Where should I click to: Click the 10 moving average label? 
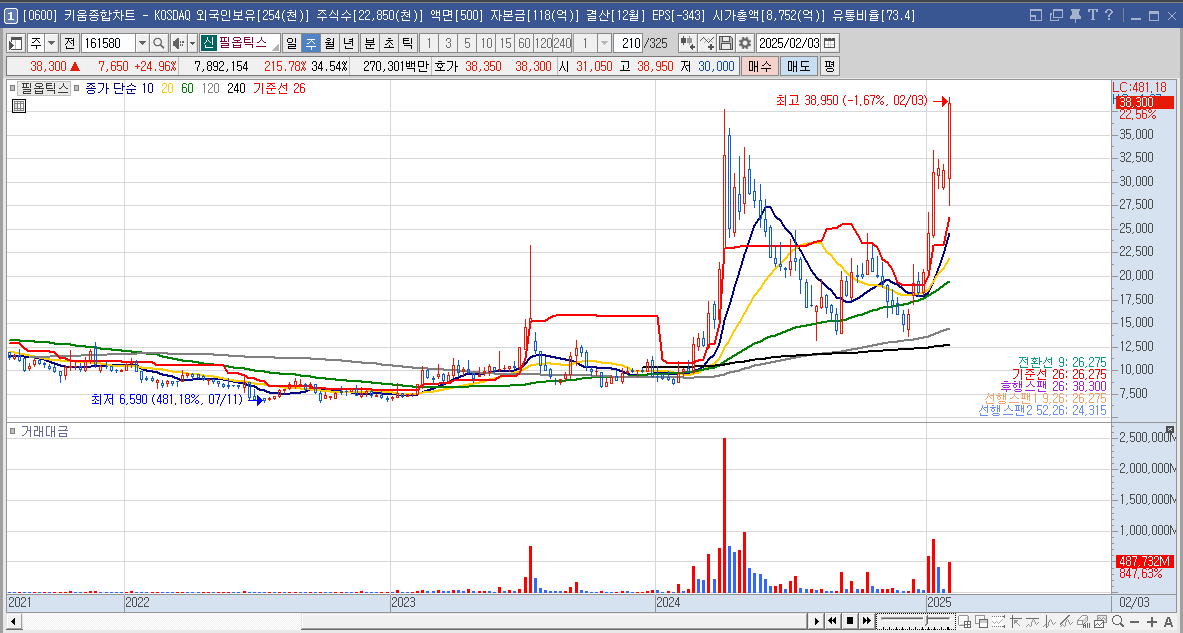click(x=147, y=88)
